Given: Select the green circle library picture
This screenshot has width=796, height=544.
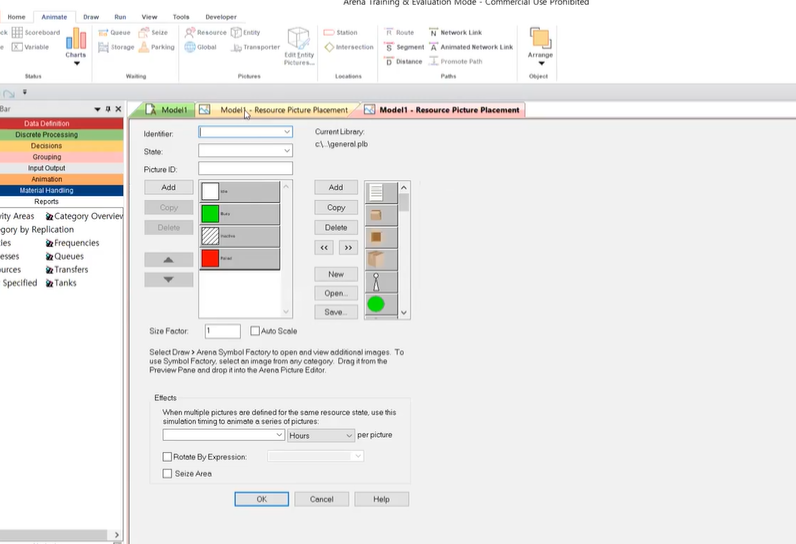Looking at the screenshot, I should pos(381,304).
